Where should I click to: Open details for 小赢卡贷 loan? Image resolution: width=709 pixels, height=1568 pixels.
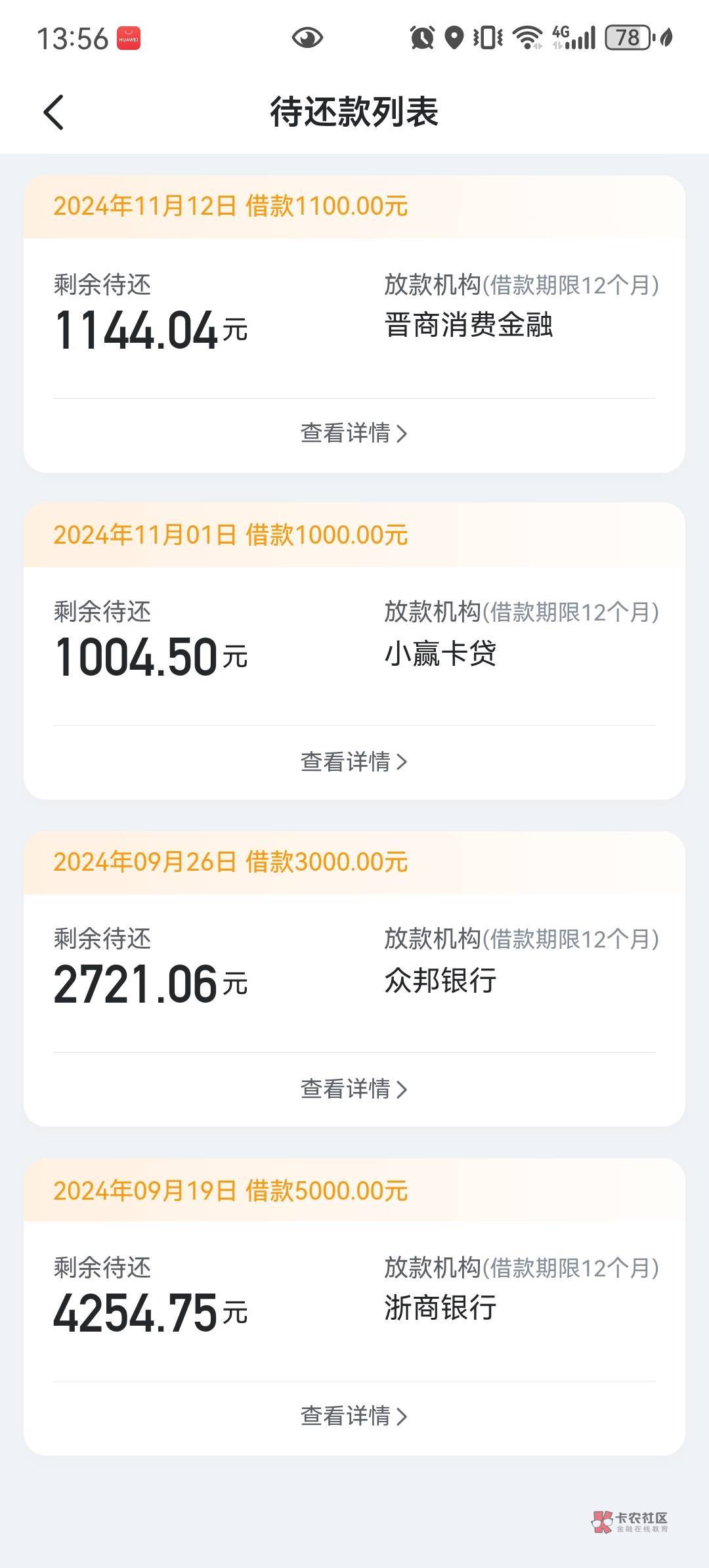click(x=354, y=762)
